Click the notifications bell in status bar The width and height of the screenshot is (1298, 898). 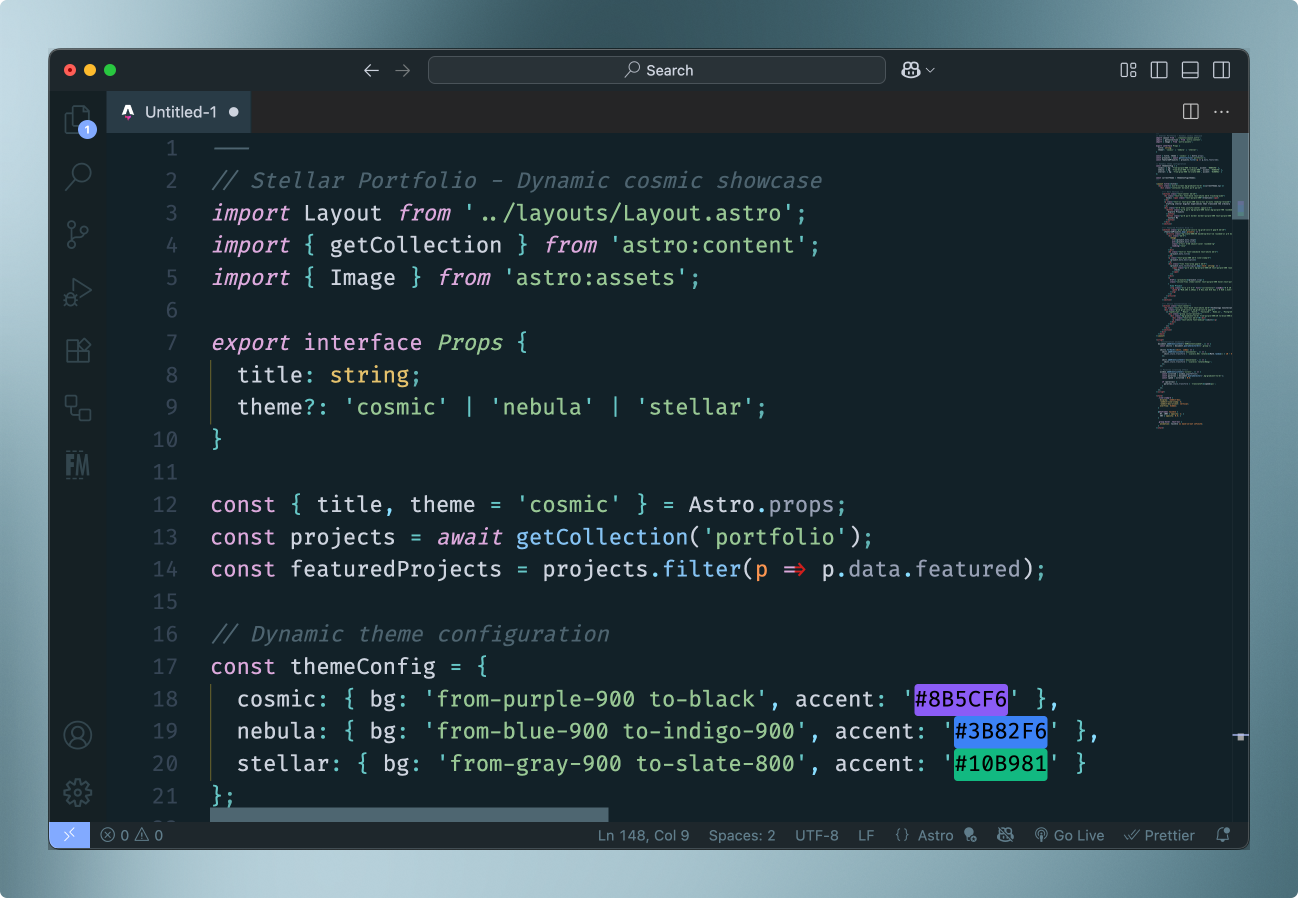click(x=1222, y=835)
